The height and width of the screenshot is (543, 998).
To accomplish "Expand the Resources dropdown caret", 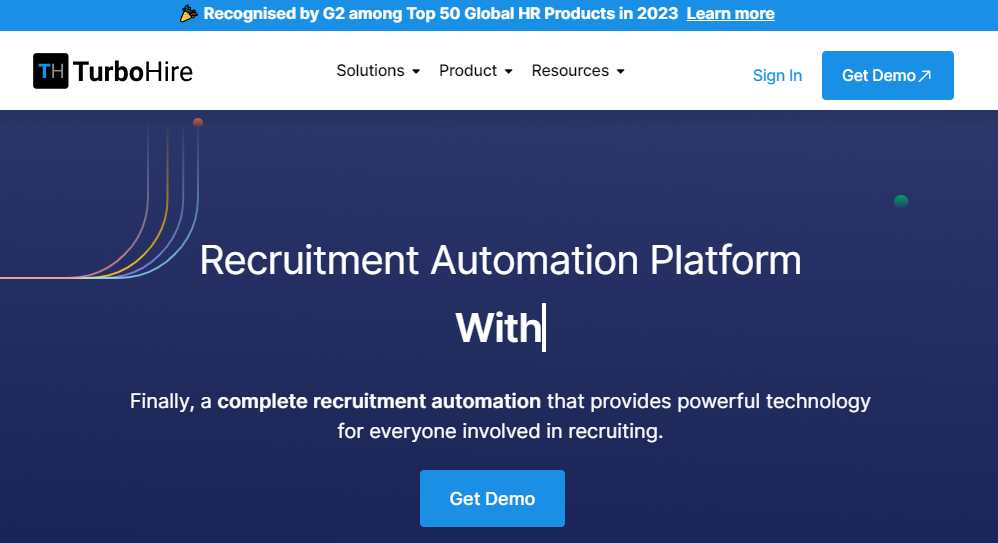I will click(x=620, y=72).
